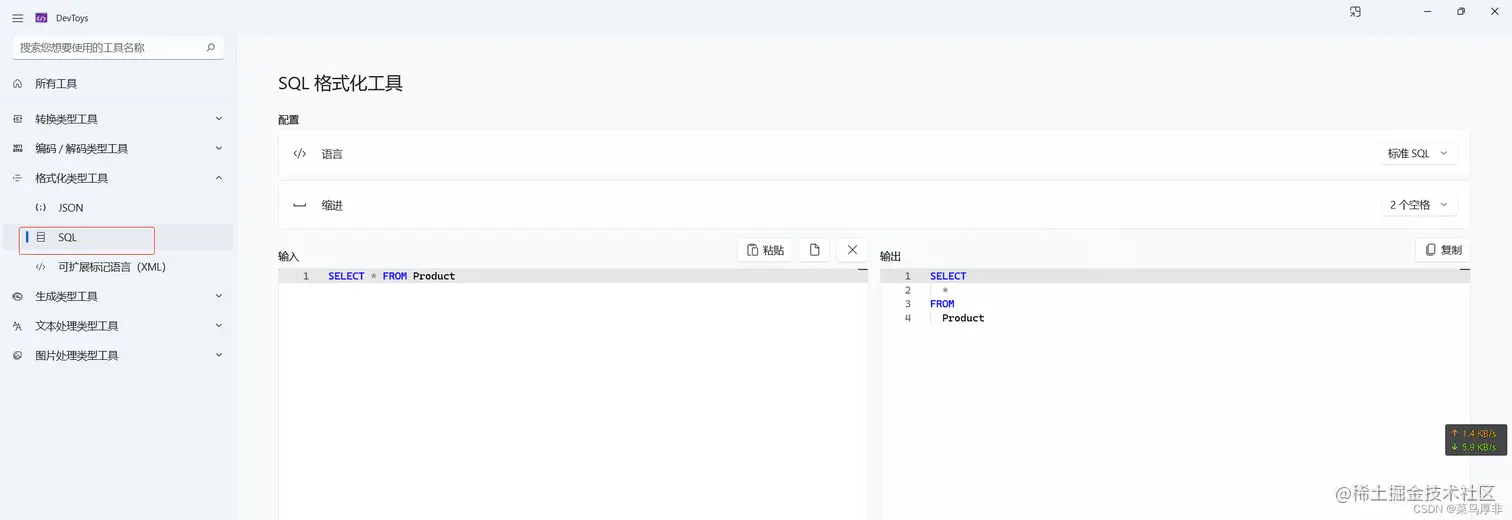Click the network speed monitor widget
Viewport: 1512px width, 520px height.
point(1475,440)
